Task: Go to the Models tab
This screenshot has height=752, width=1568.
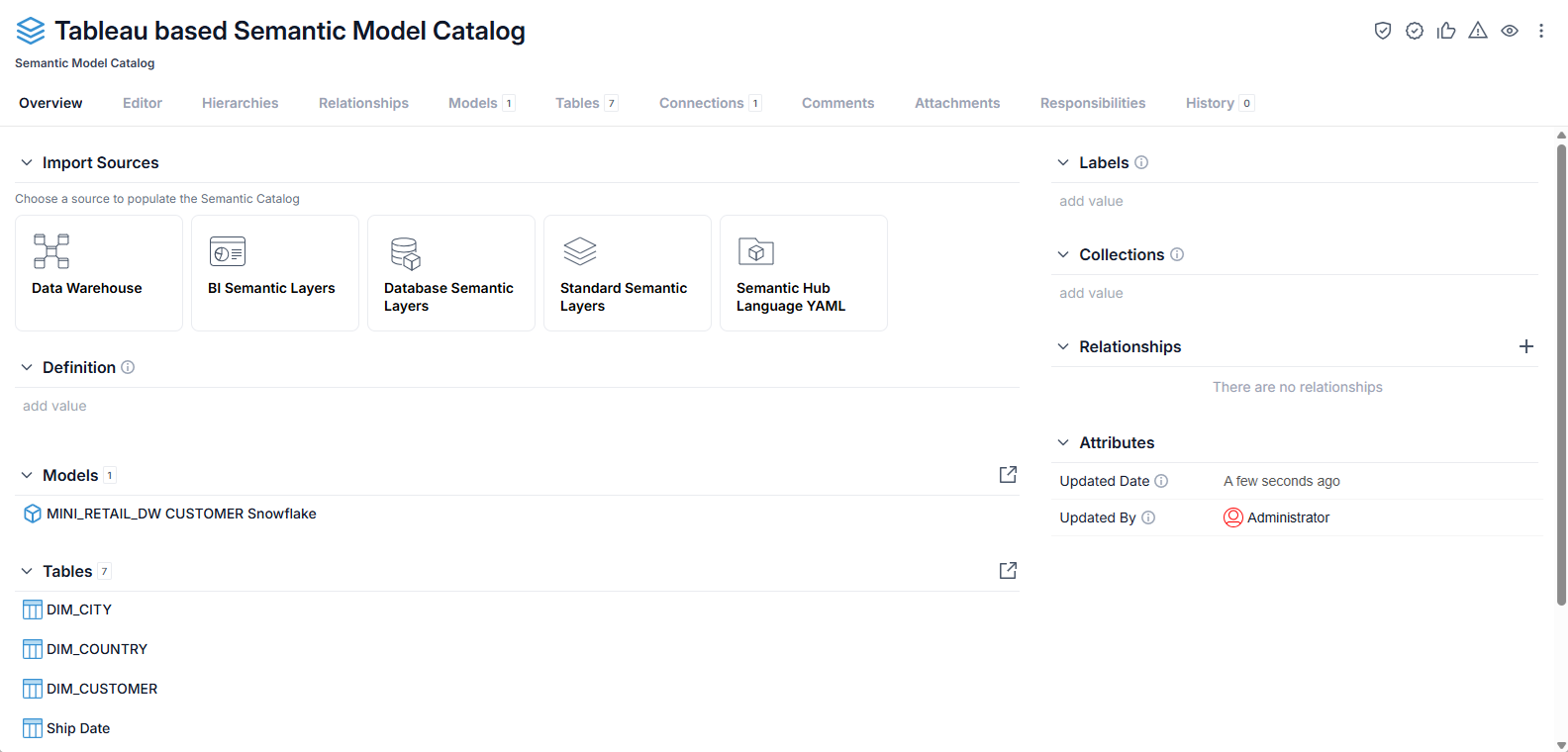Action: [x=482, y=103]
